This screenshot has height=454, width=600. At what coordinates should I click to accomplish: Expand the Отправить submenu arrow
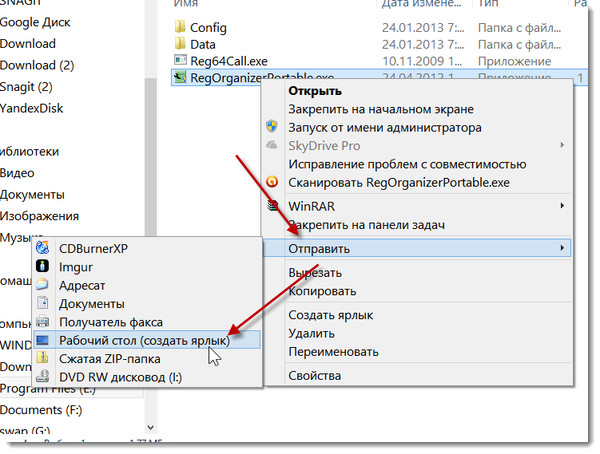pyautogui.click(x=562, y=248)
